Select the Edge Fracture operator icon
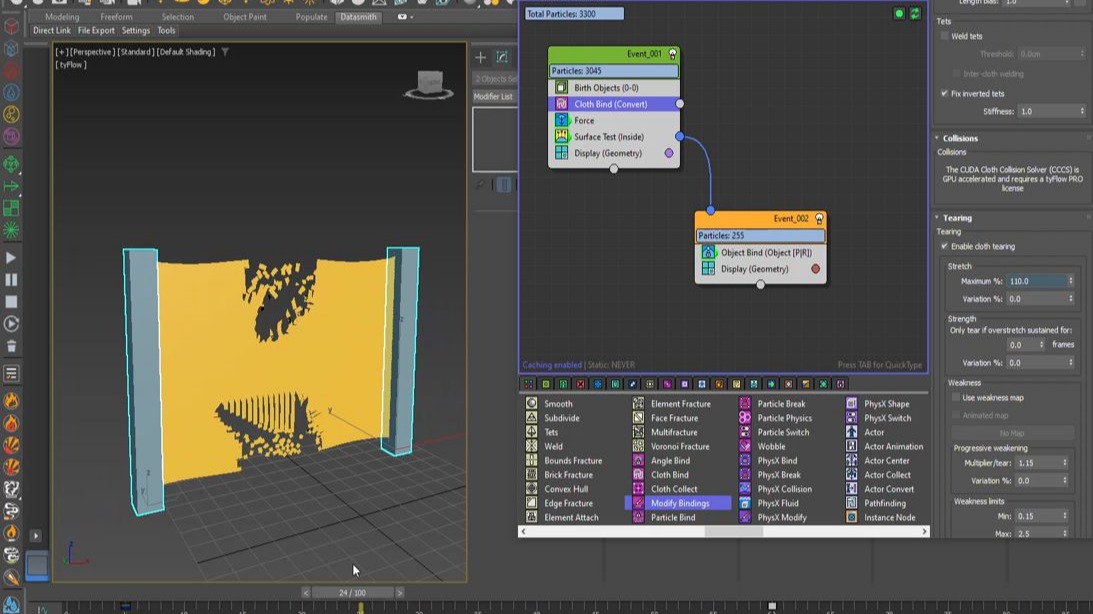 pos(531,503)
